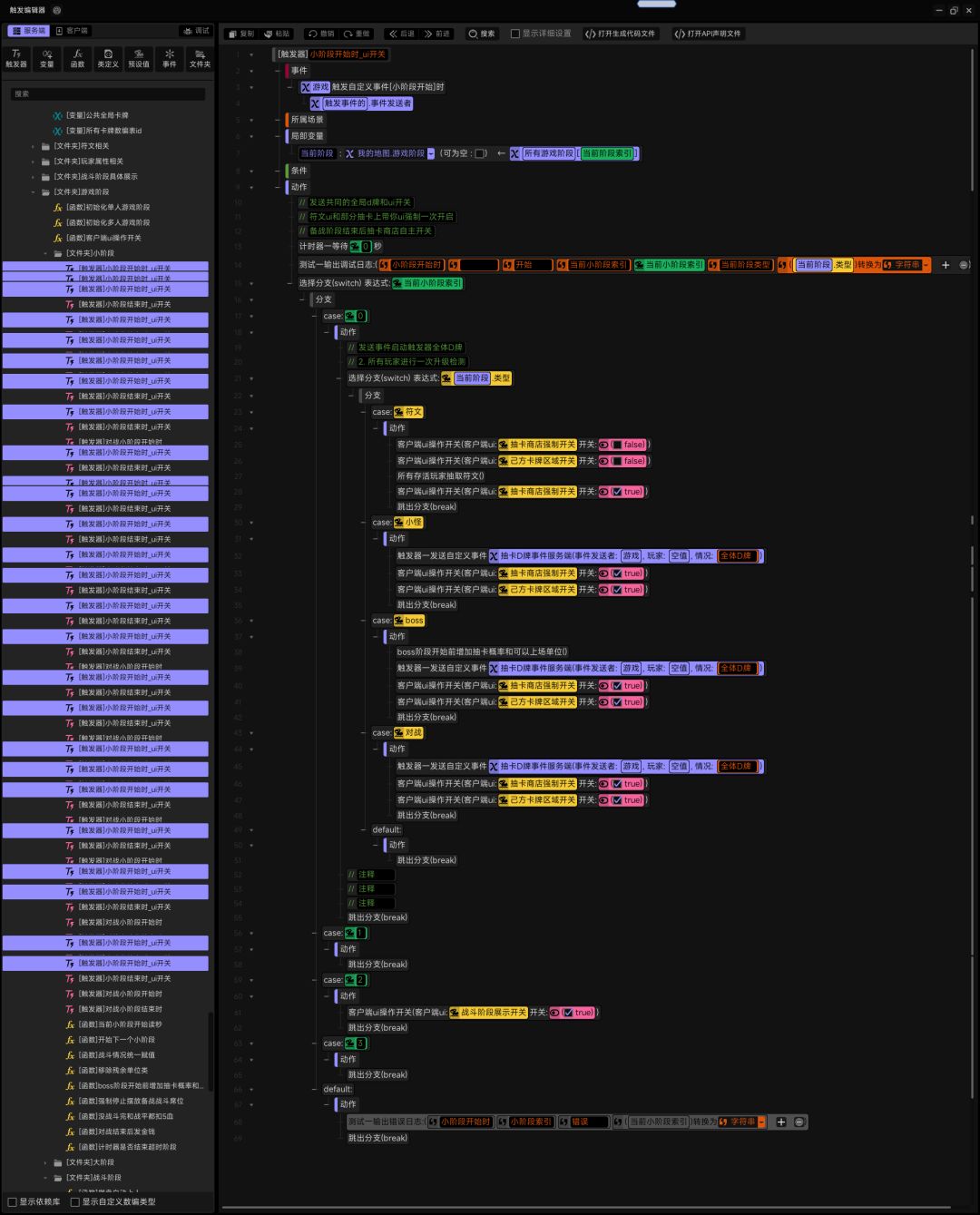Open the 调试 debug button
The width and height of the screenshot is (980, 1215).
pos(196,31)
